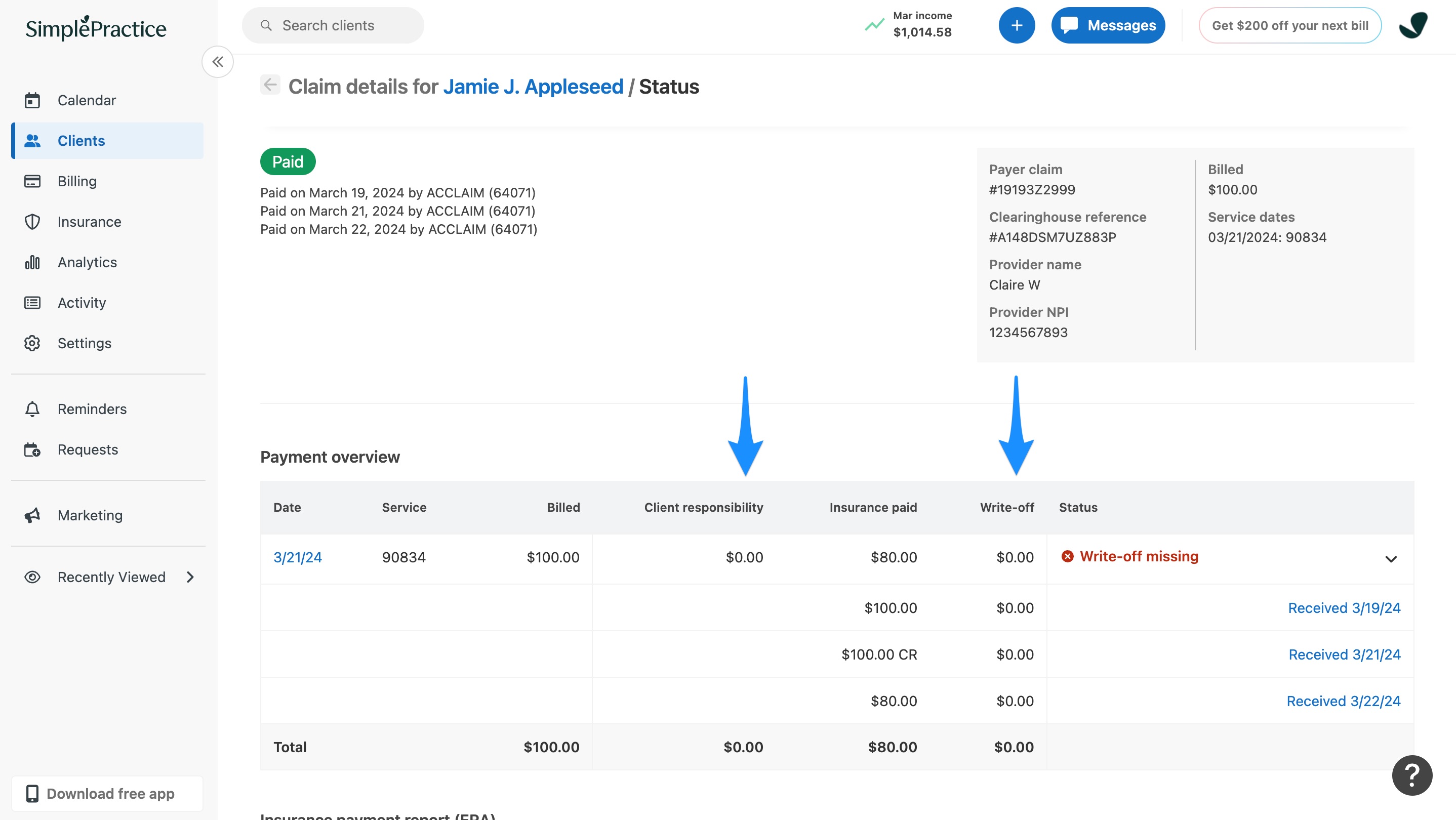Screen dimensions: 1456x820
Task: Open the Received 3/19/24 link
Action: pos(1344,607)
